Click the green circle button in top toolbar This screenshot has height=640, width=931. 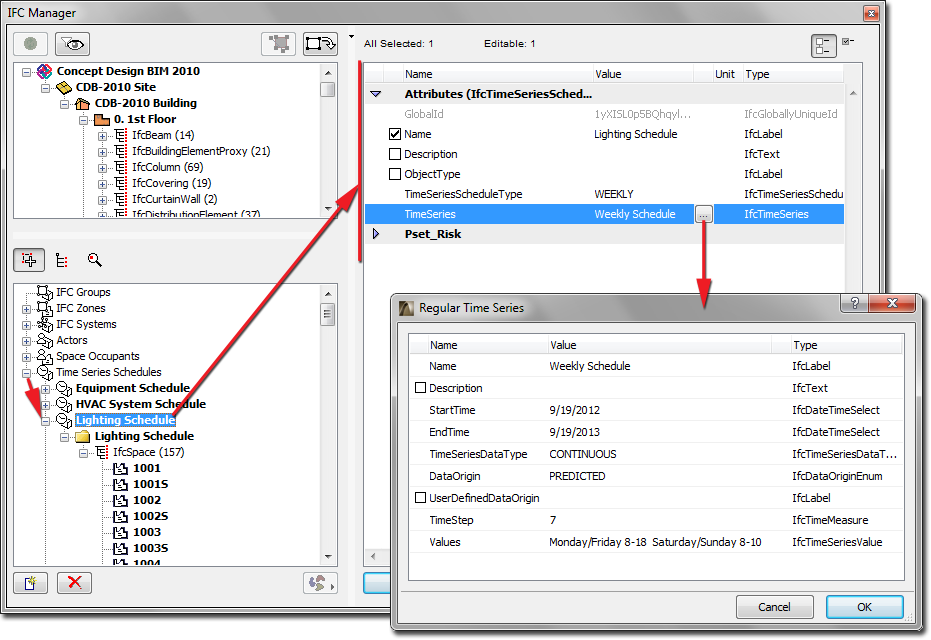point(30,44)
